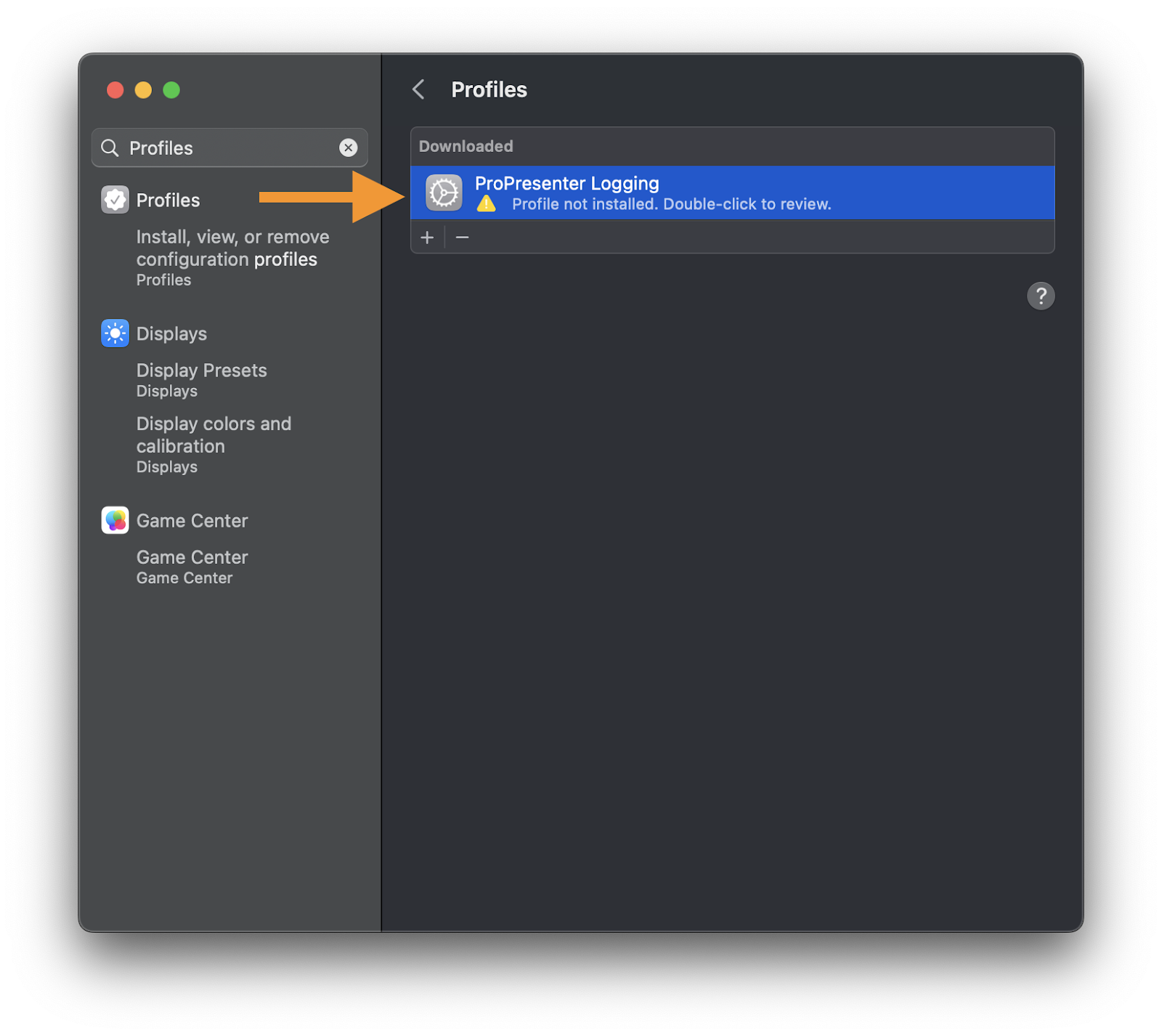Minimize the window with the yellow button
Viewport: 1162px width, 1036px height.
(x=143, y=90)
